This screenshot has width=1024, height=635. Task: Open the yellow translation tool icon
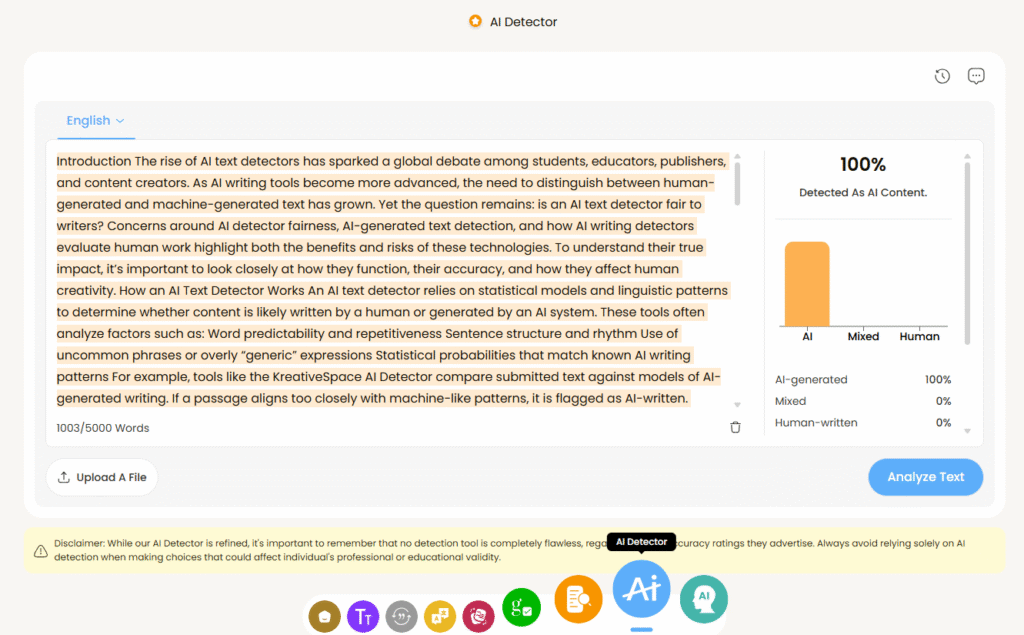coord(440,617)
